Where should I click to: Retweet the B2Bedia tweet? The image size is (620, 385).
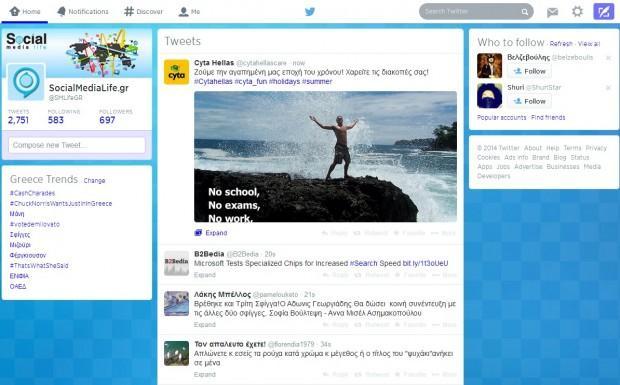(372, 275)
